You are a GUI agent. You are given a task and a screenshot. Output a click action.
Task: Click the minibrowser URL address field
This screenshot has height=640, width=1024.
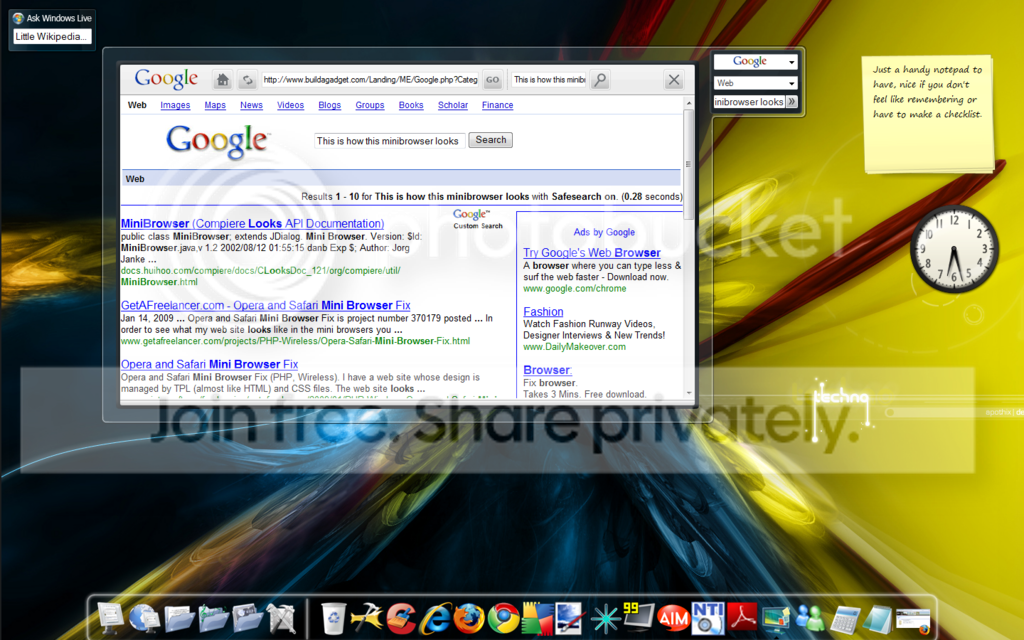tap(370, 80)
